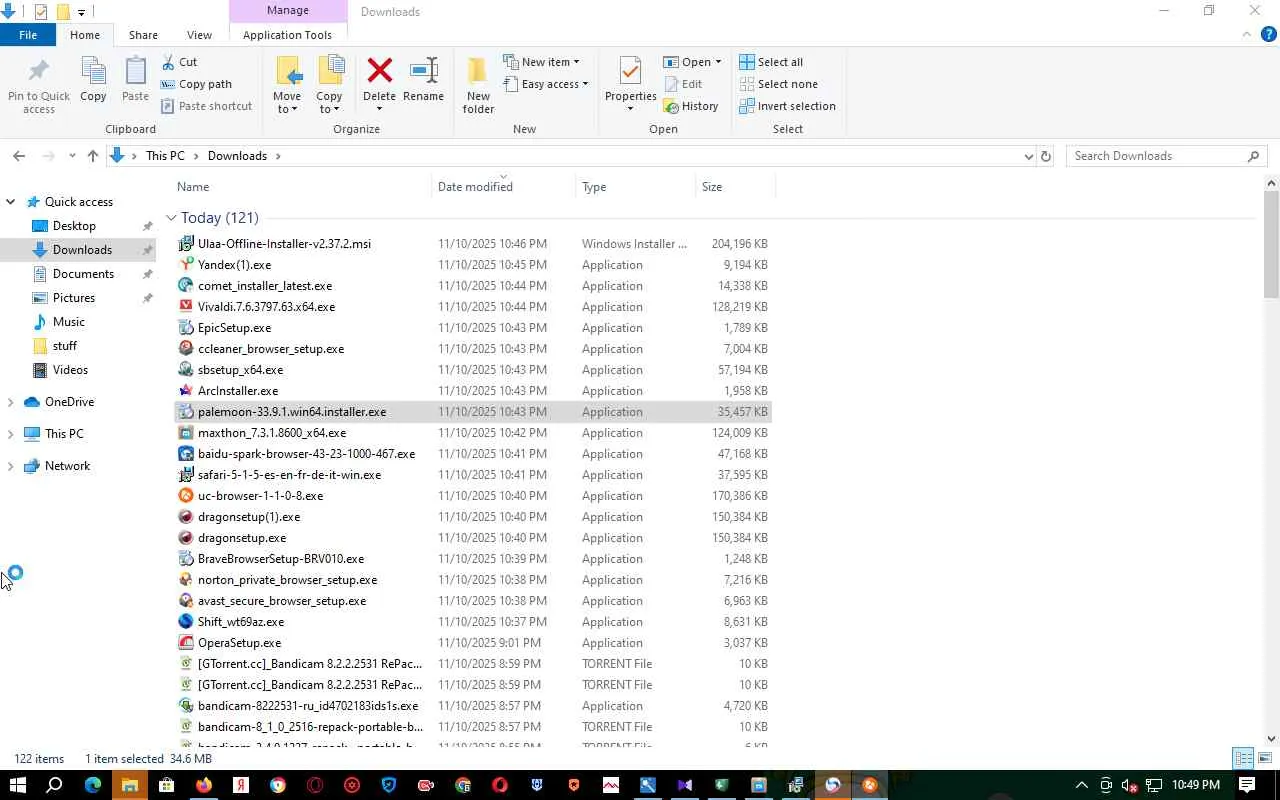This screenshot has height=800, width=1280.
Task: Click the red Delete icon
Action: (379, 71)
